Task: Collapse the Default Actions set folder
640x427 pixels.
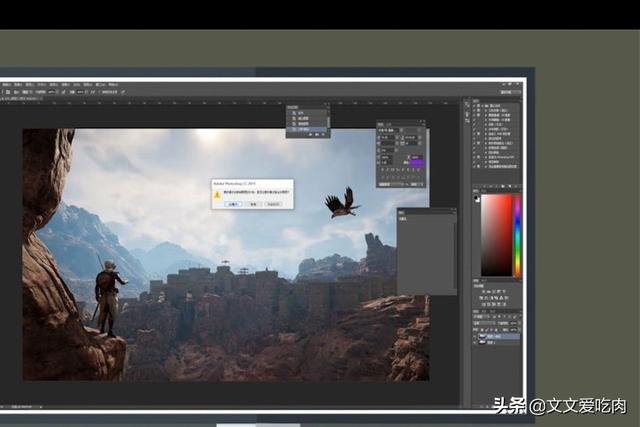Action: 482,106
